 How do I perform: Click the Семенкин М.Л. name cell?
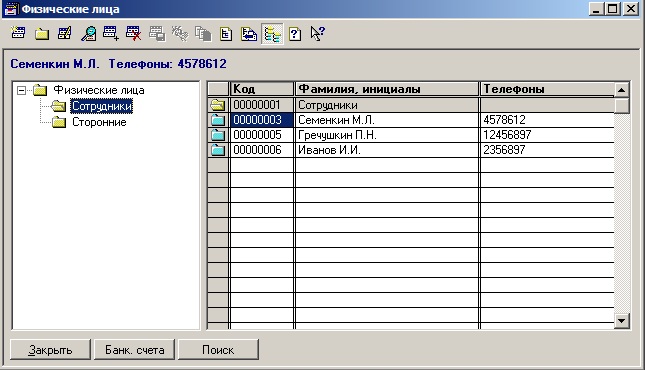[x=387, y=120]
